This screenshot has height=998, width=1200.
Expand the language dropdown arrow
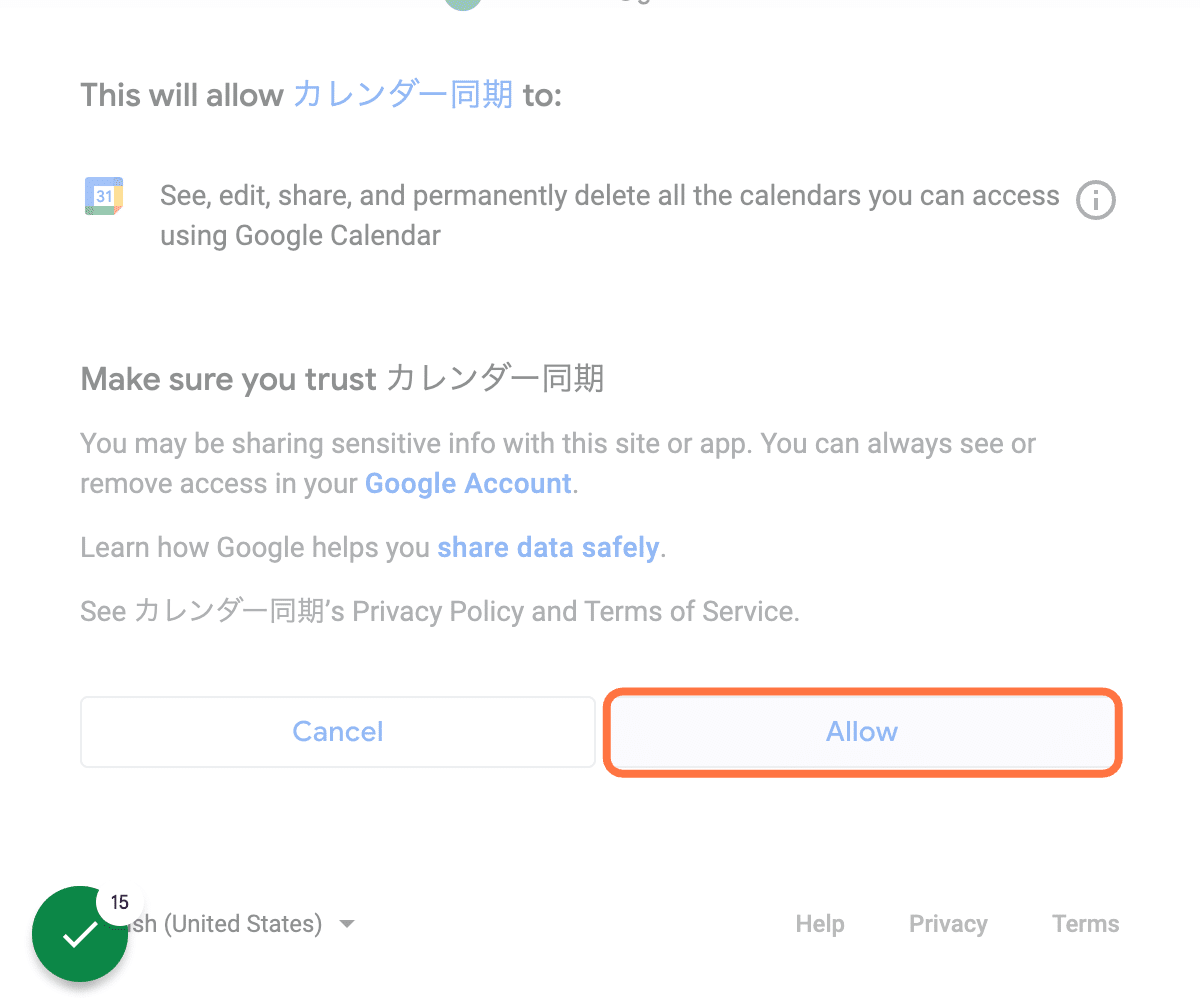(347, 924)
